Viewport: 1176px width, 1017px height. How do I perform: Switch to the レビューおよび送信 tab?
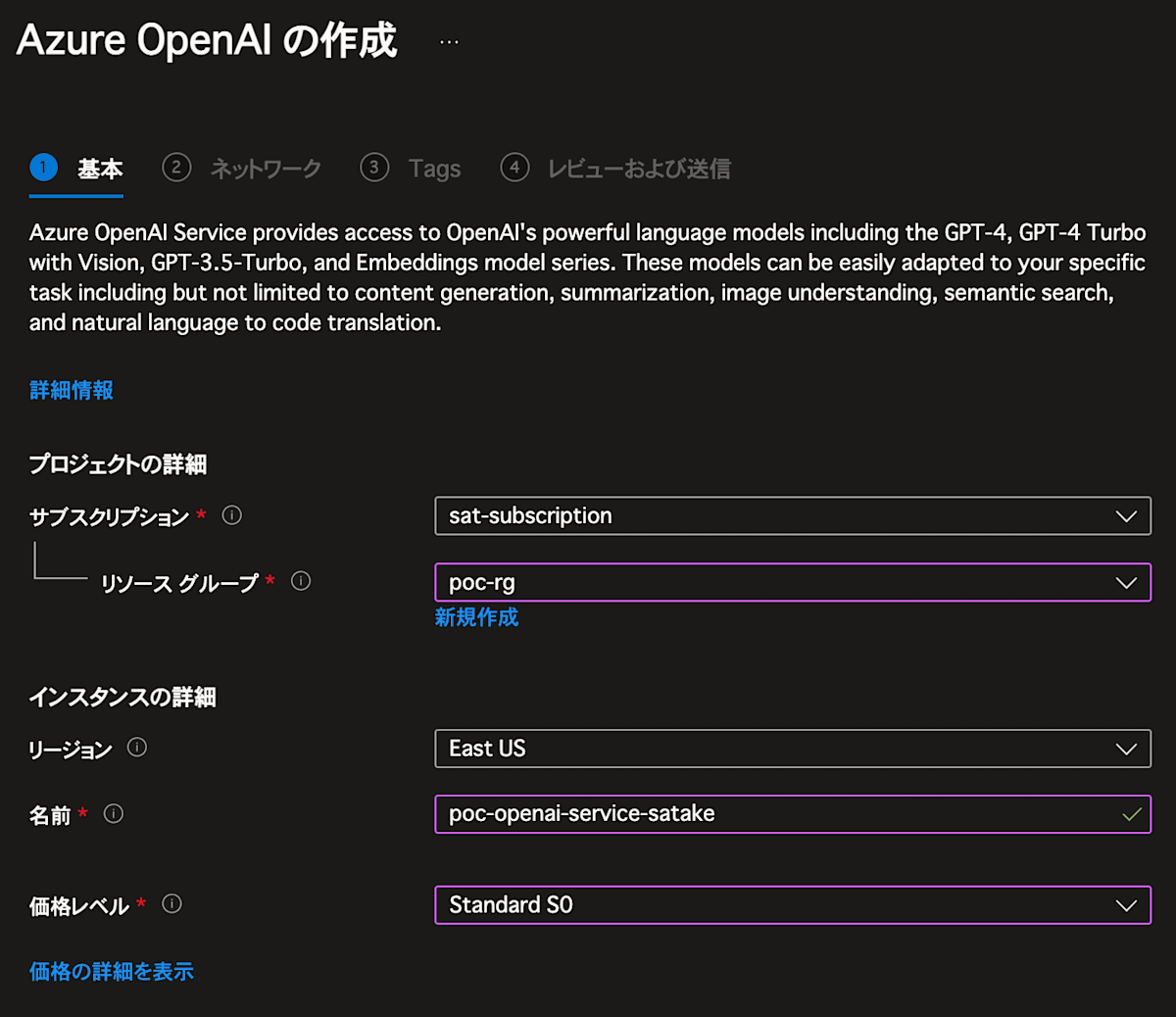point(639,169)
